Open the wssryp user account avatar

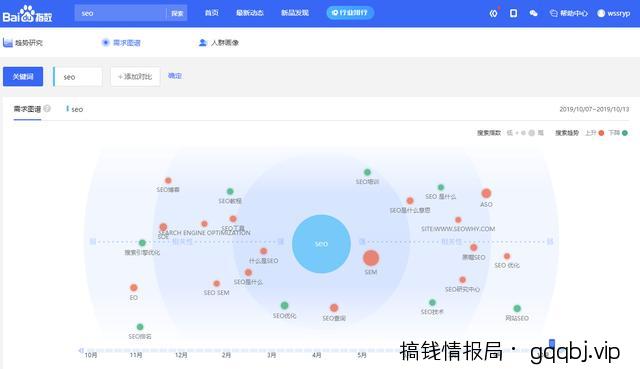click(601, 13)
